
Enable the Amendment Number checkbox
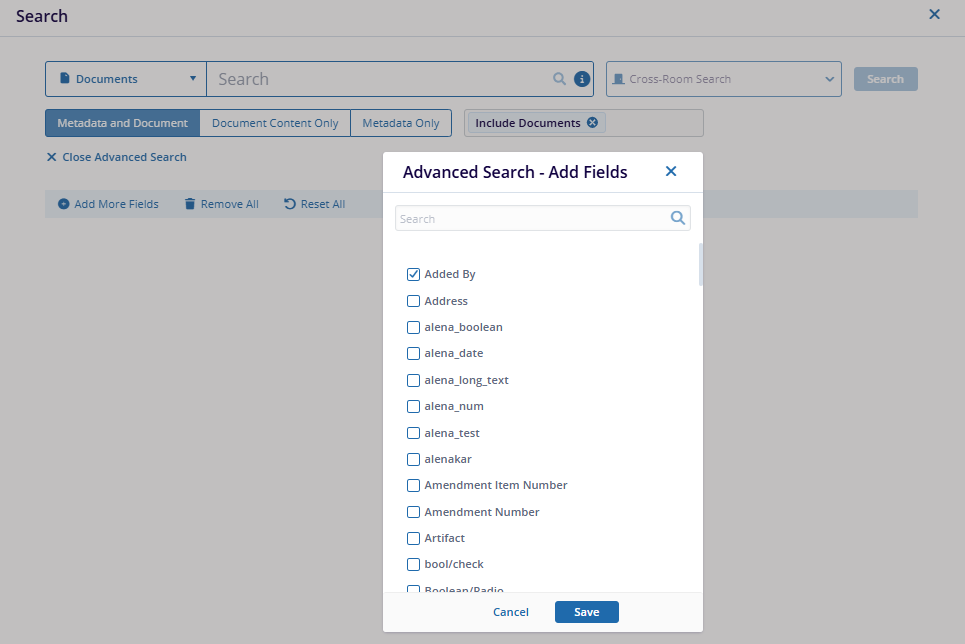click(x=413, y=512)
